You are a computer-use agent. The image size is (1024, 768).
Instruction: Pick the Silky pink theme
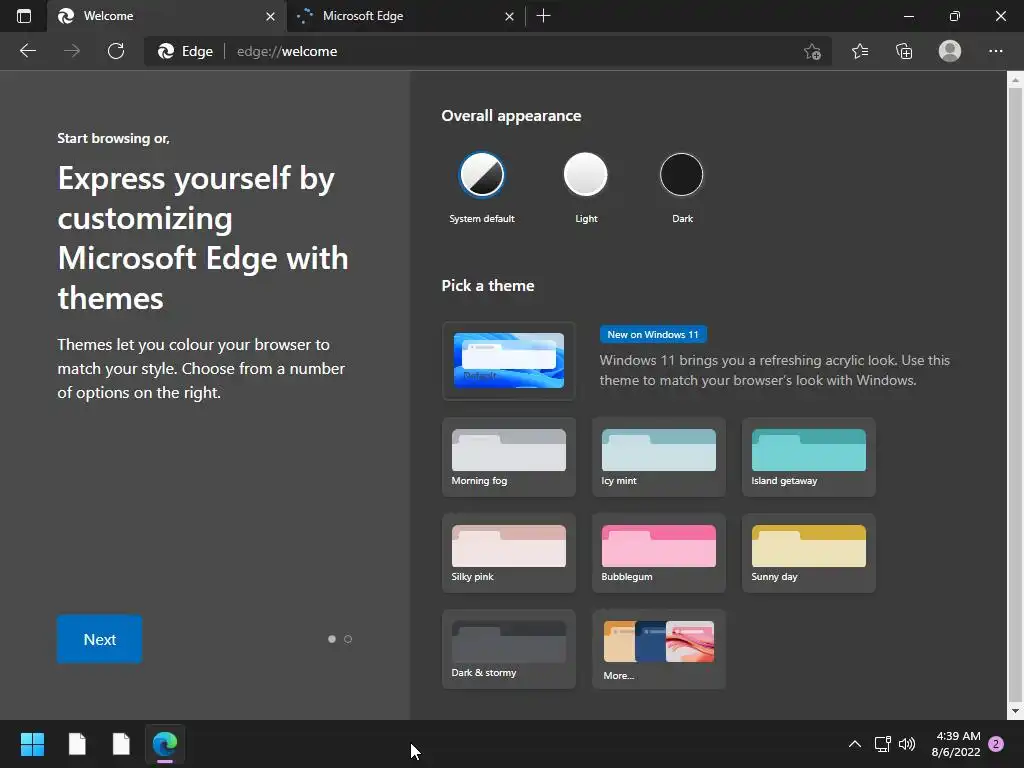pos(509,553)
